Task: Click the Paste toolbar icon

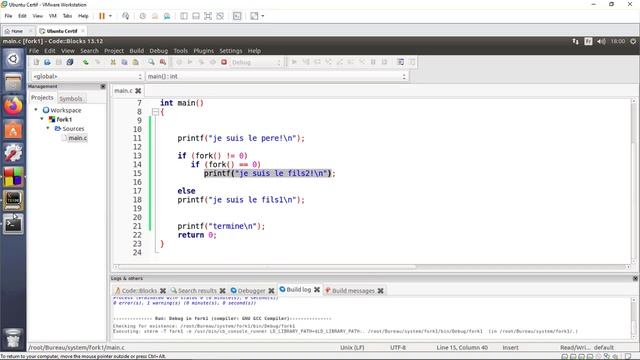Action: click(136, 62)
